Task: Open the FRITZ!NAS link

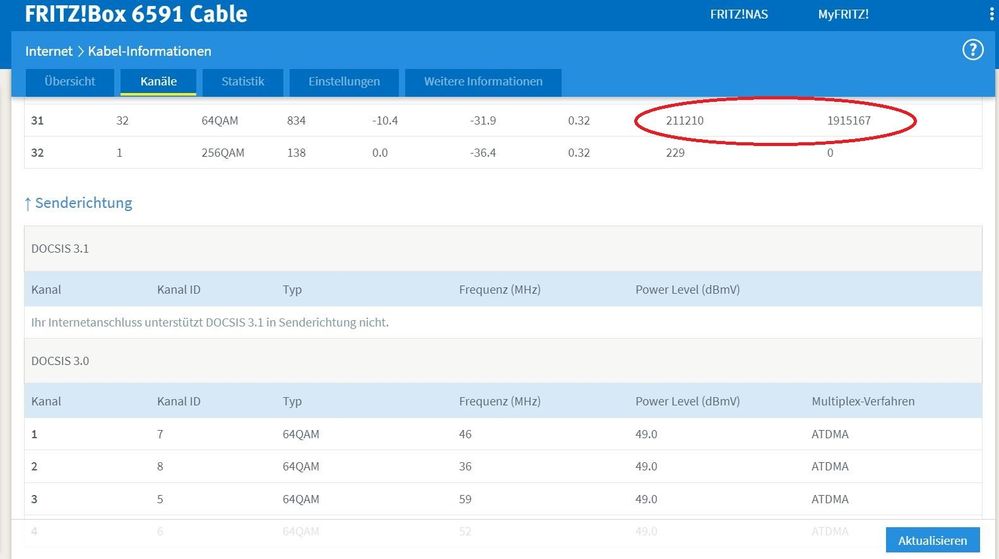Action: (738, 15)
